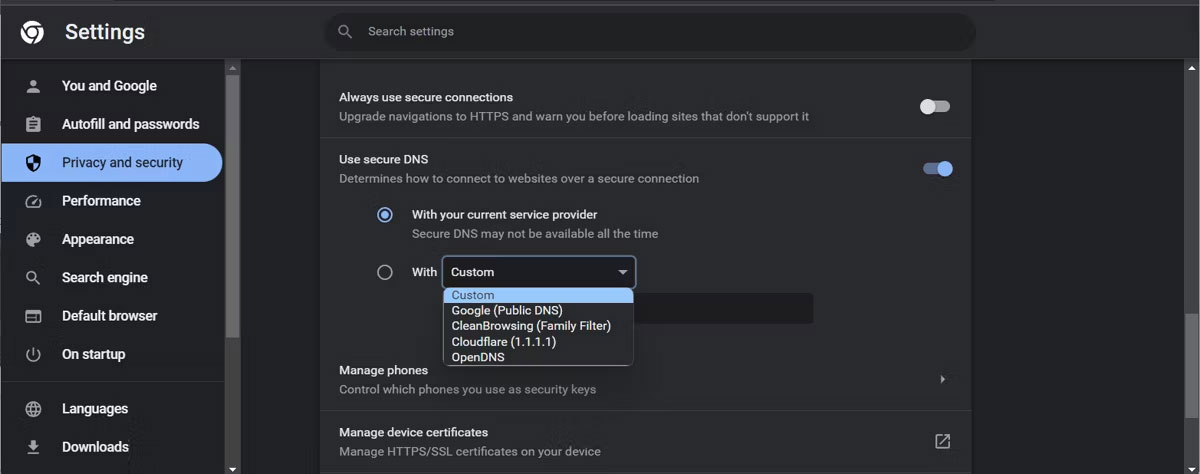This screenshot has height=474, width=1200.
Task: Click the Search settings input field
Action: pos(650,32)
